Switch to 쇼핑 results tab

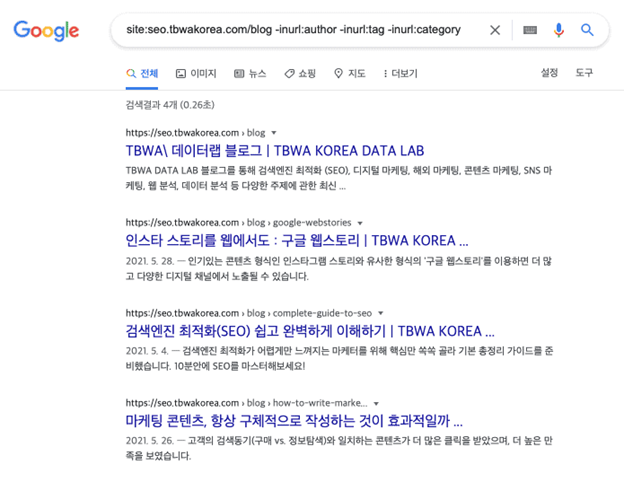click(300, 74)
